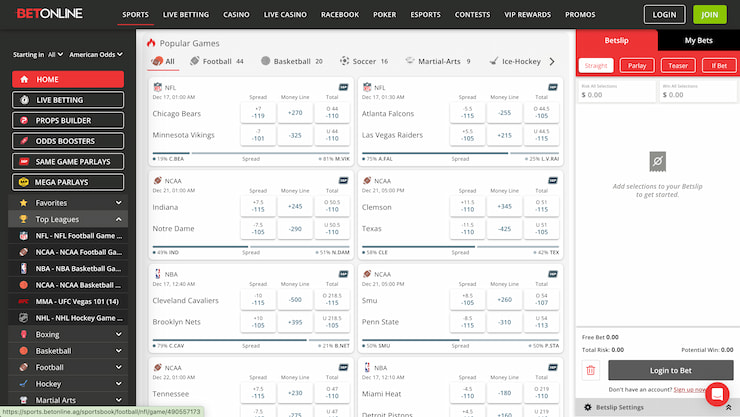Open the My Bets tab
740x417 pixels.
pos(698,40)
